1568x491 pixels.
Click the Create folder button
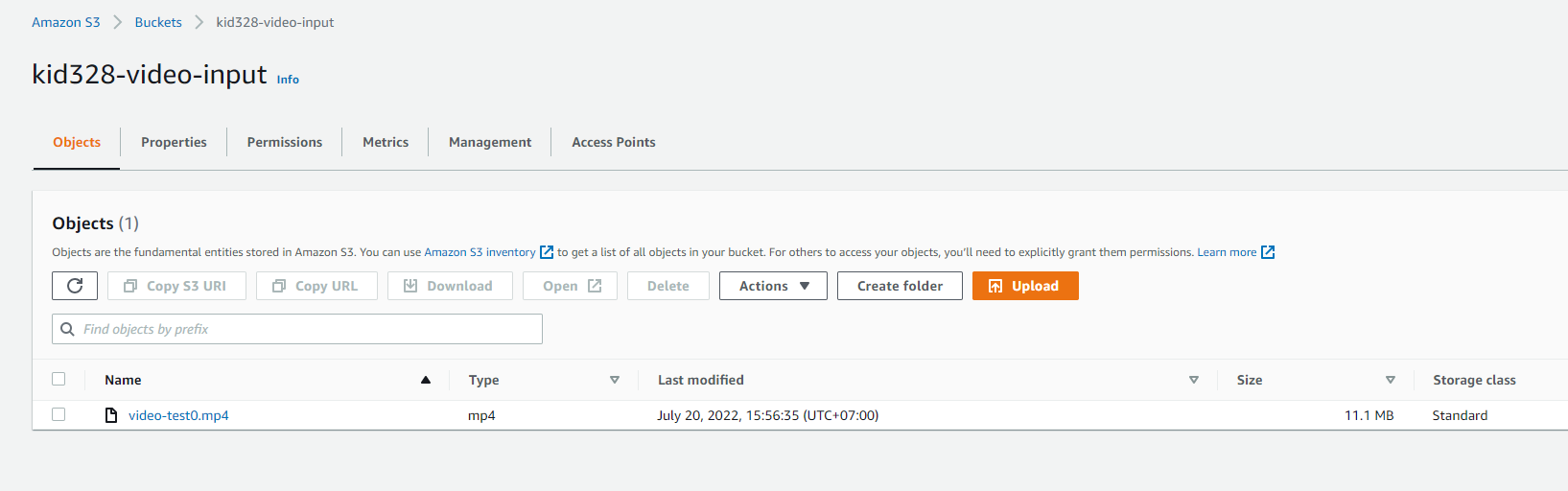900,286
